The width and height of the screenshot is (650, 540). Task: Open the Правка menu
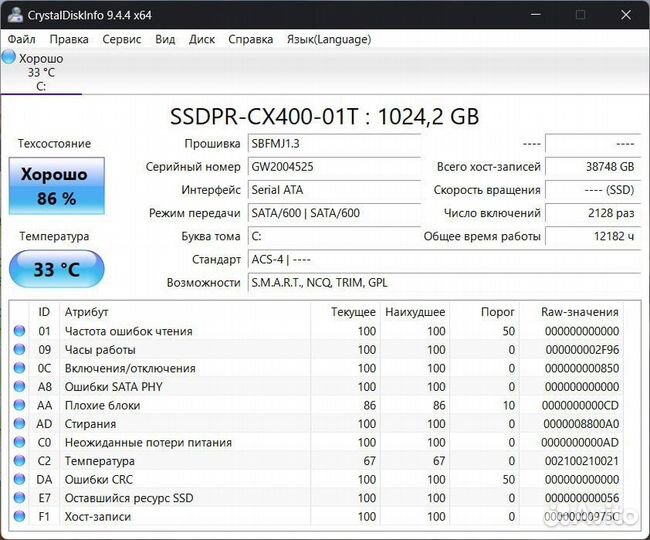69,39
